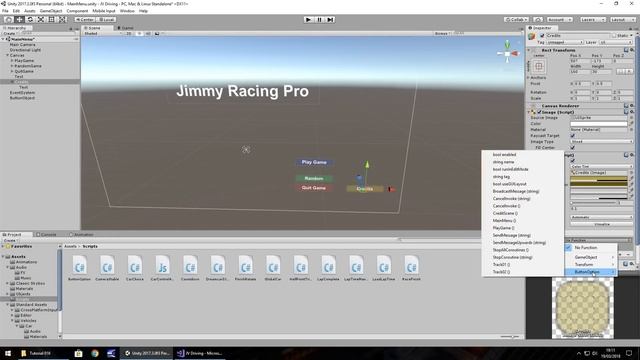Open the Cloud services icon
The height and width of the screenshot is (360, 640).
tap(538, 19)
